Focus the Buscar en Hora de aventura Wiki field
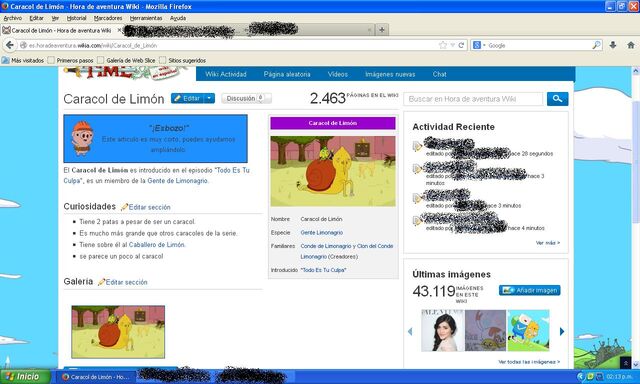This screenshot has height=384, width=640. (x=473, y=99)
